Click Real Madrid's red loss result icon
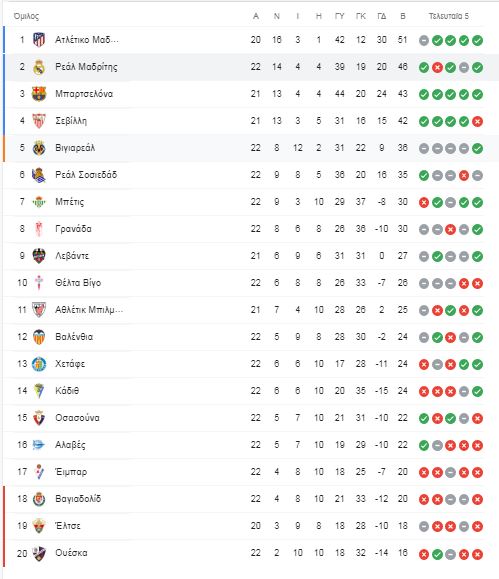The image size is (499, 579). [x=437, y=68]
